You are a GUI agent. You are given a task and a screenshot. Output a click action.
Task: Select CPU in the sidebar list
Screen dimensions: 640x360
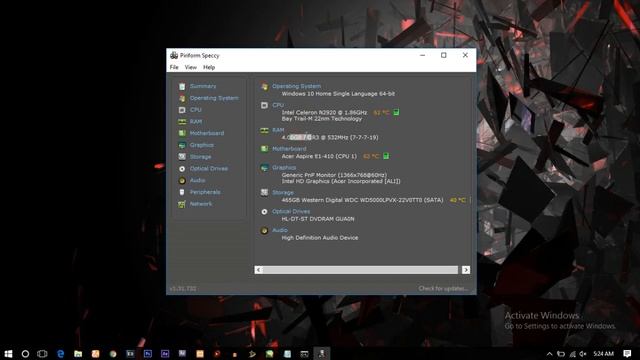click(196, 110)
